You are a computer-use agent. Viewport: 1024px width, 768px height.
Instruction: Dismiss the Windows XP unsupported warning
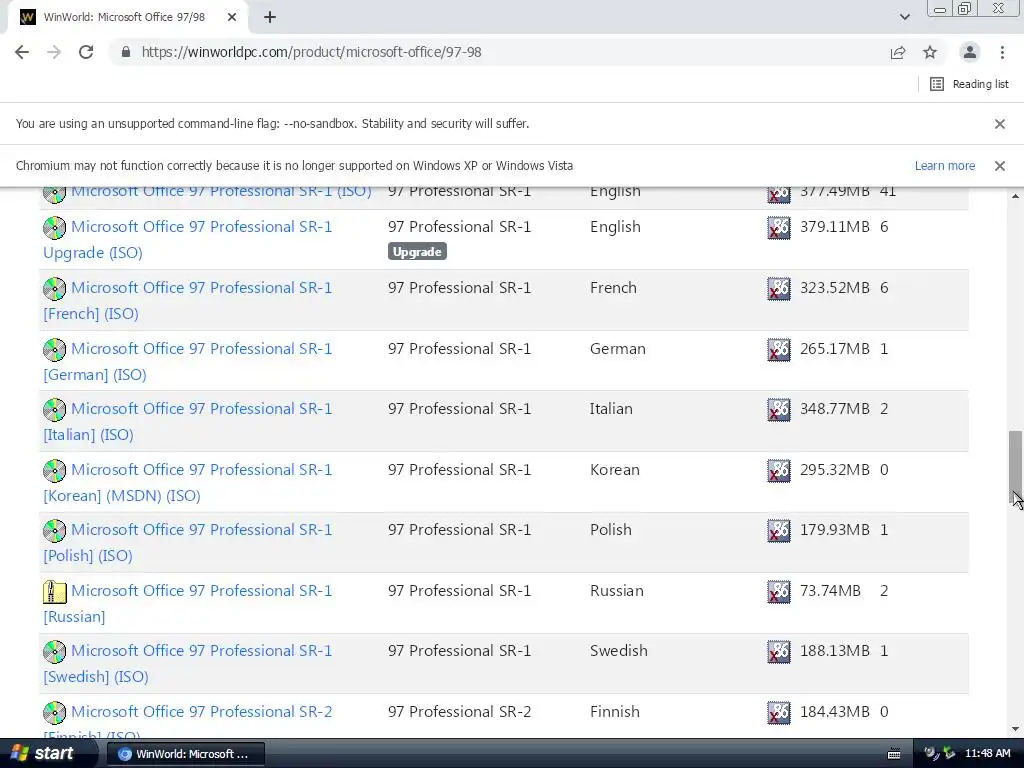1000,166
